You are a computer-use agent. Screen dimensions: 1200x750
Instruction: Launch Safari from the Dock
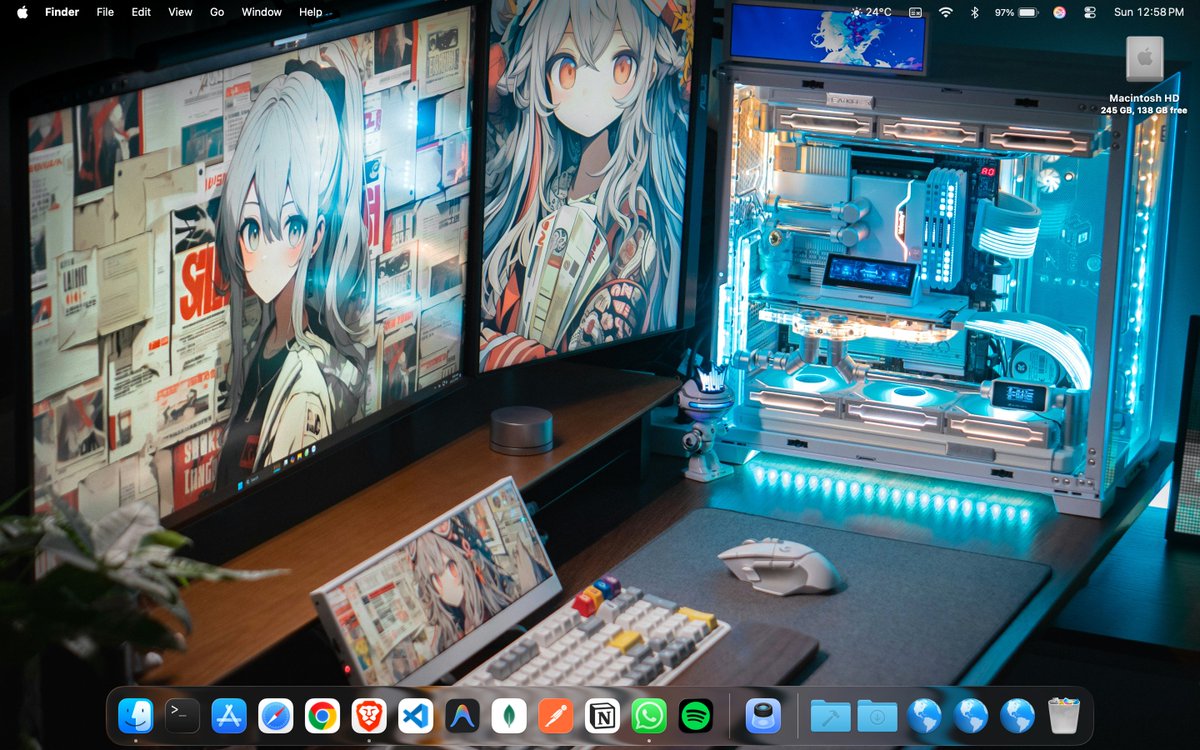pos(276,715)
